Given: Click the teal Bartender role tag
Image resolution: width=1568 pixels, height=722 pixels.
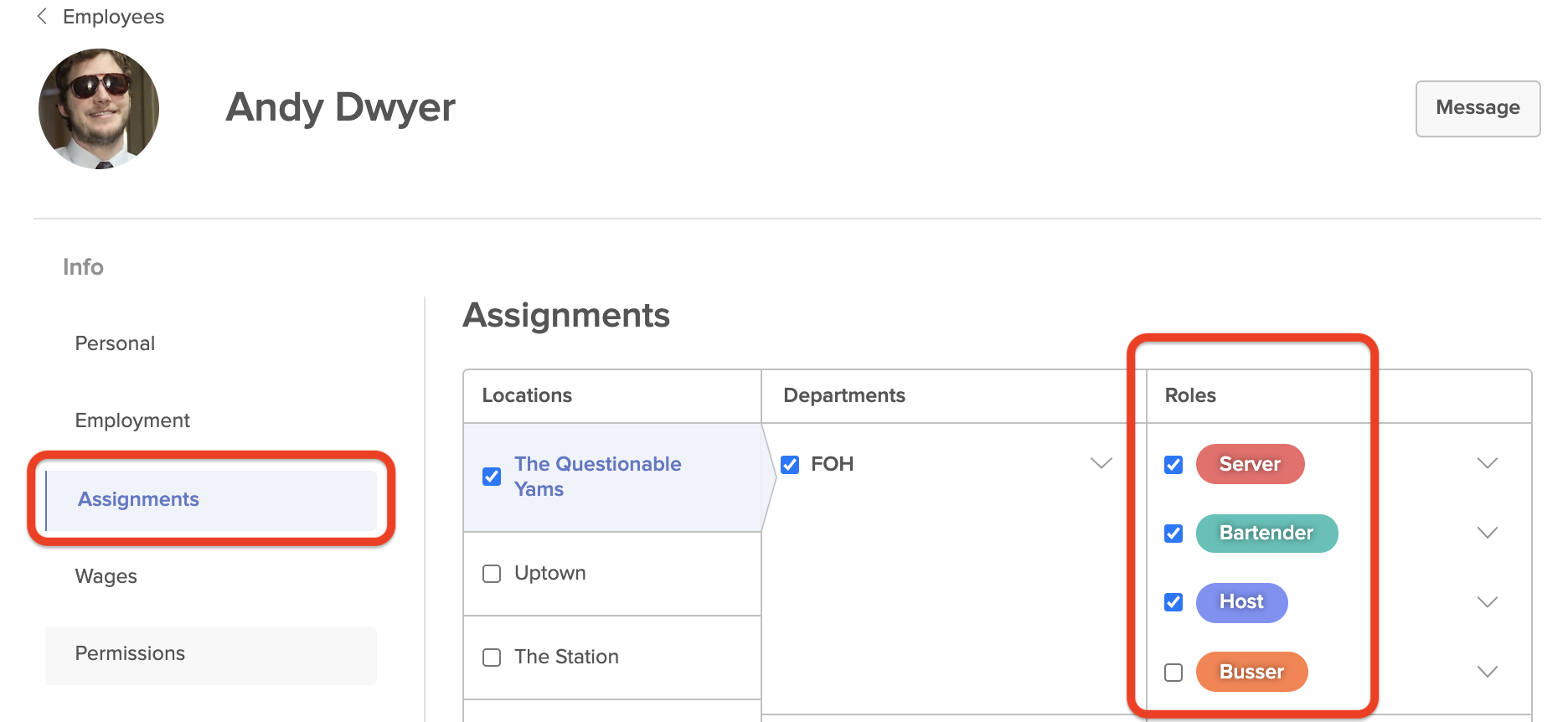Looking at the screenshot, I should pyautogui.click(x=1266, y=534).
